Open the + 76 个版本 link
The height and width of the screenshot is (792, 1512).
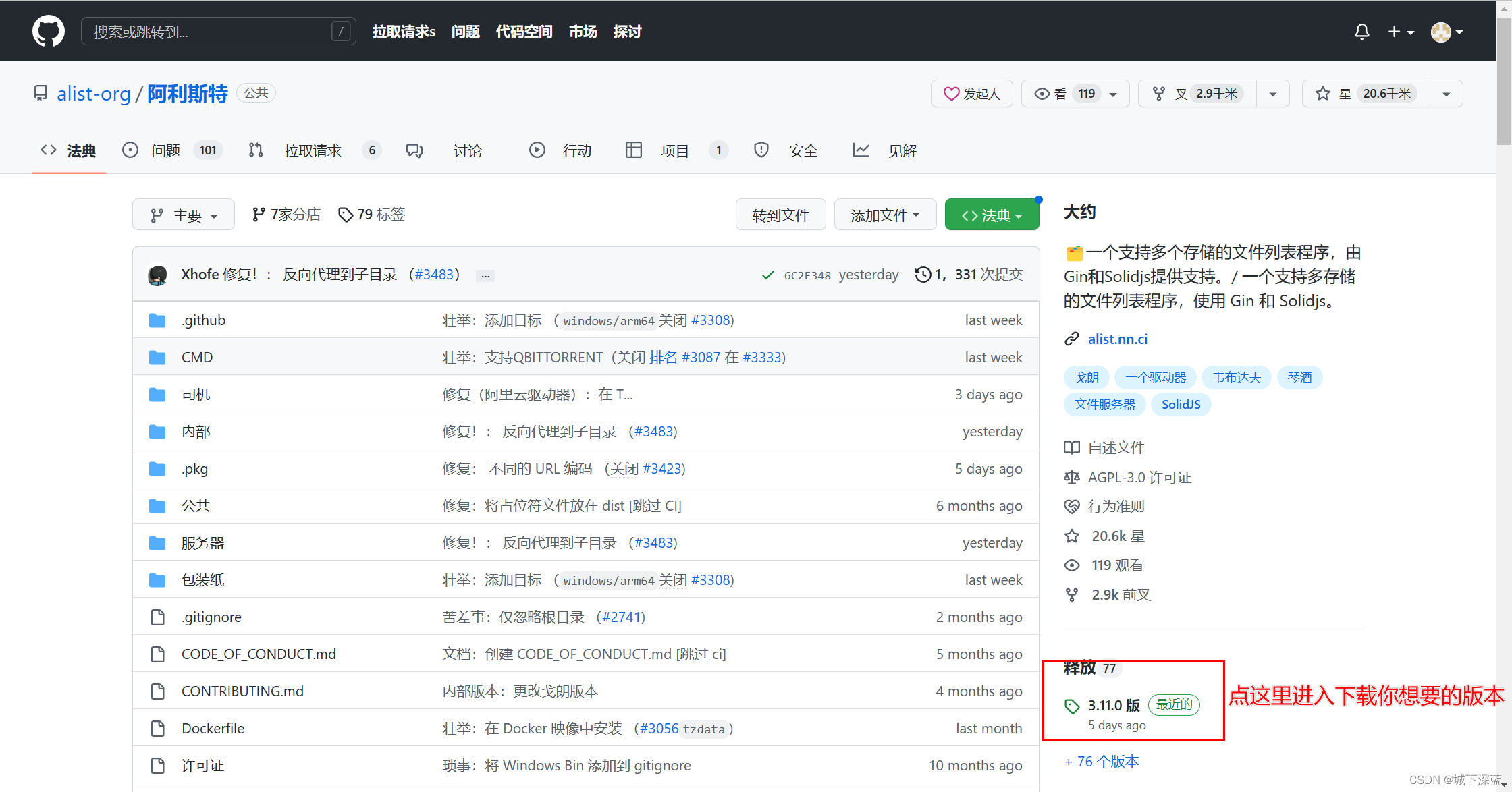coord(1102,761)
